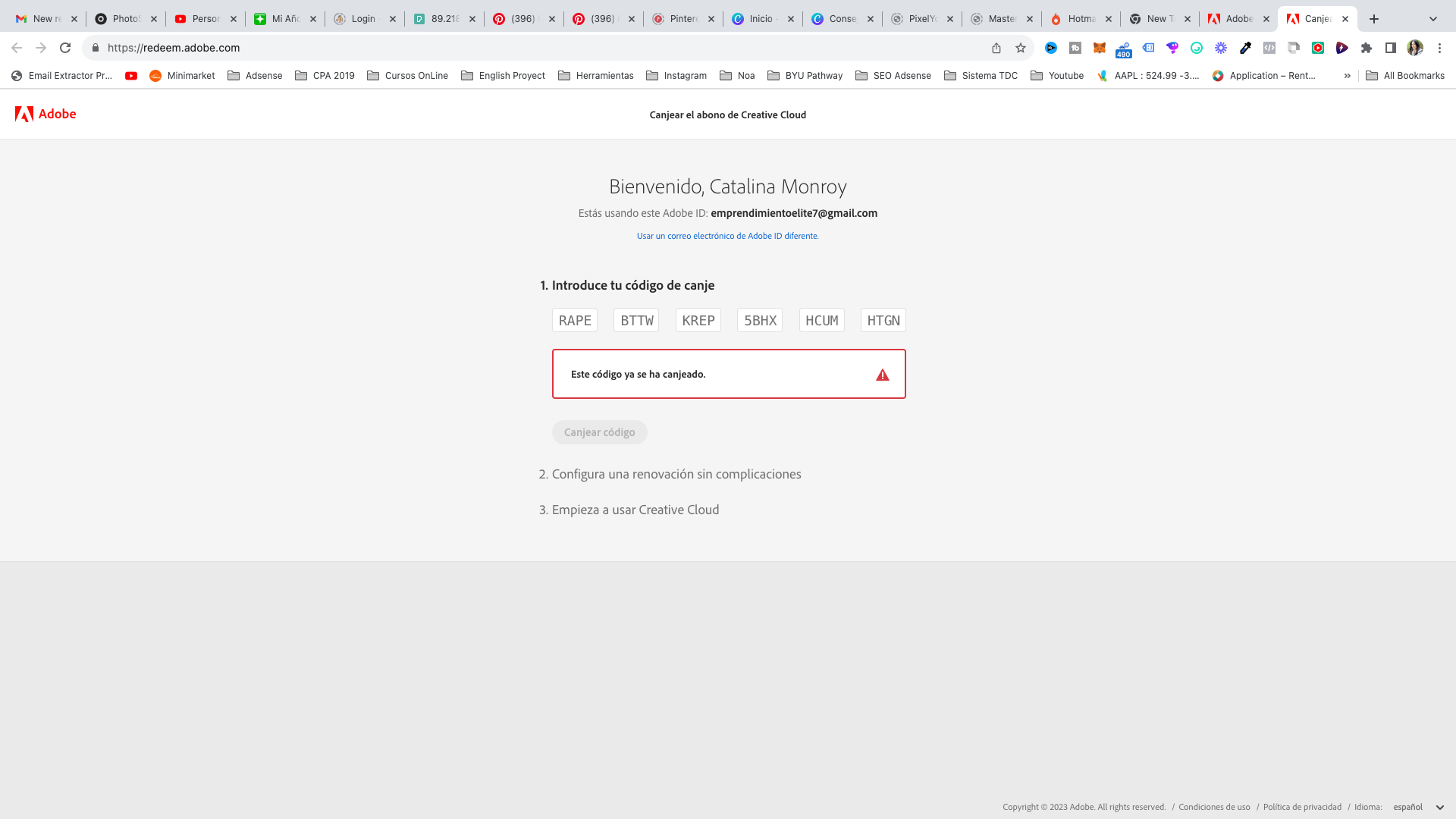Expand the hidden bookmarks overflow chevron

[x=1347, y=76]
